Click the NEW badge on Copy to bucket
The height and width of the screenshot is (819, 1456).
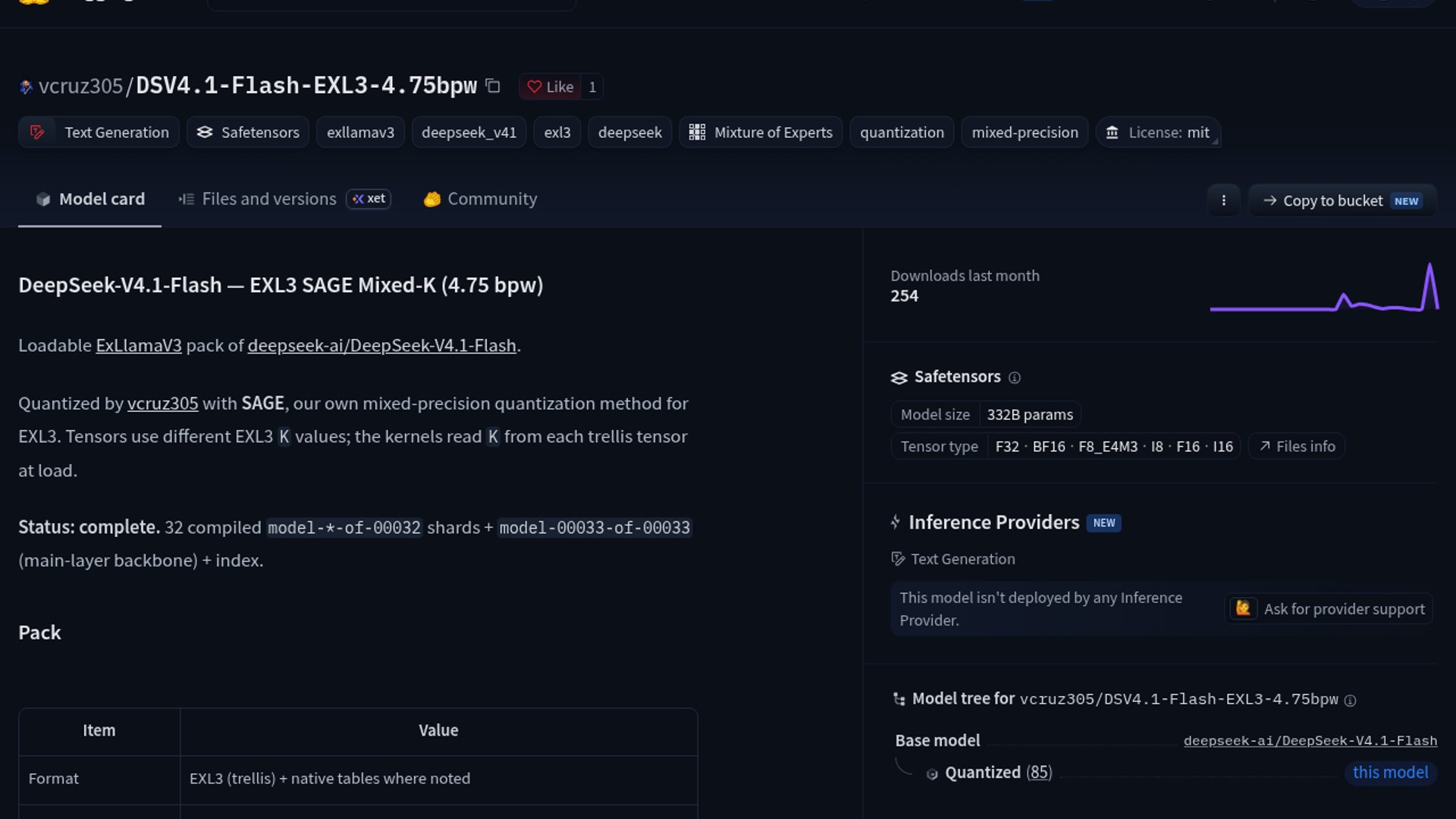[x=1406, y=201]
